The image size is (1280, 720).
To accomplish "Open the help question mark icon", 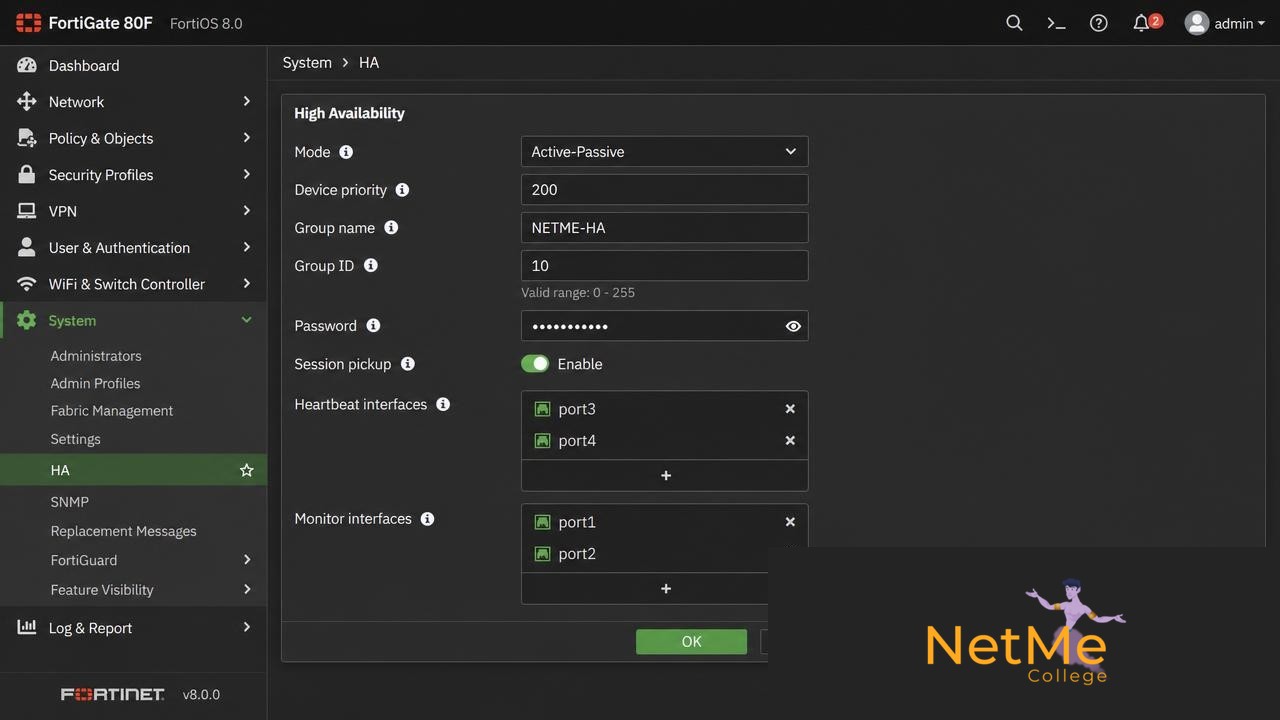I will (1098, 23).
